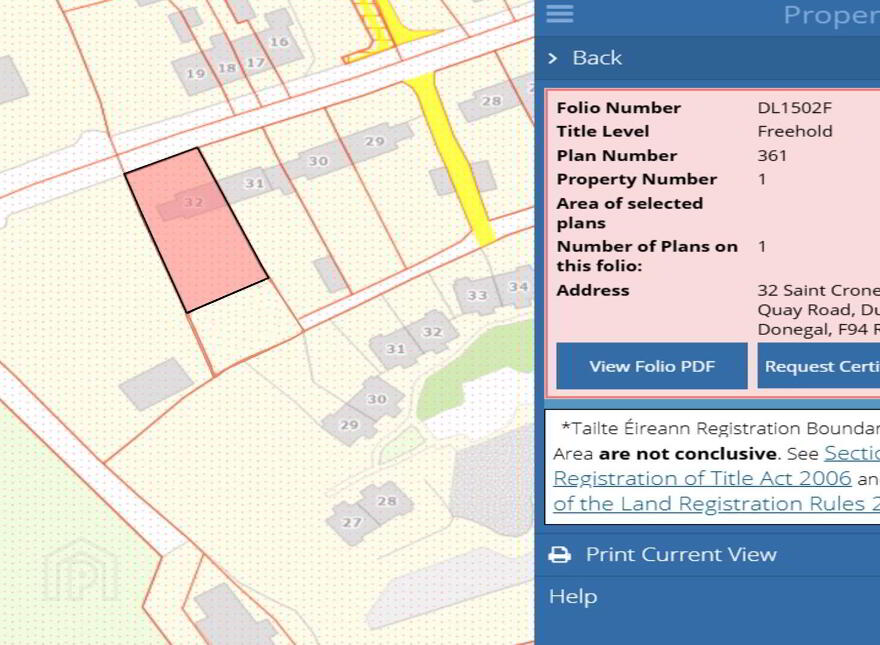This screenshot has width=880, height=645.
Task: Click the building labelled 29 on the upper street
Action: point(375,141)
